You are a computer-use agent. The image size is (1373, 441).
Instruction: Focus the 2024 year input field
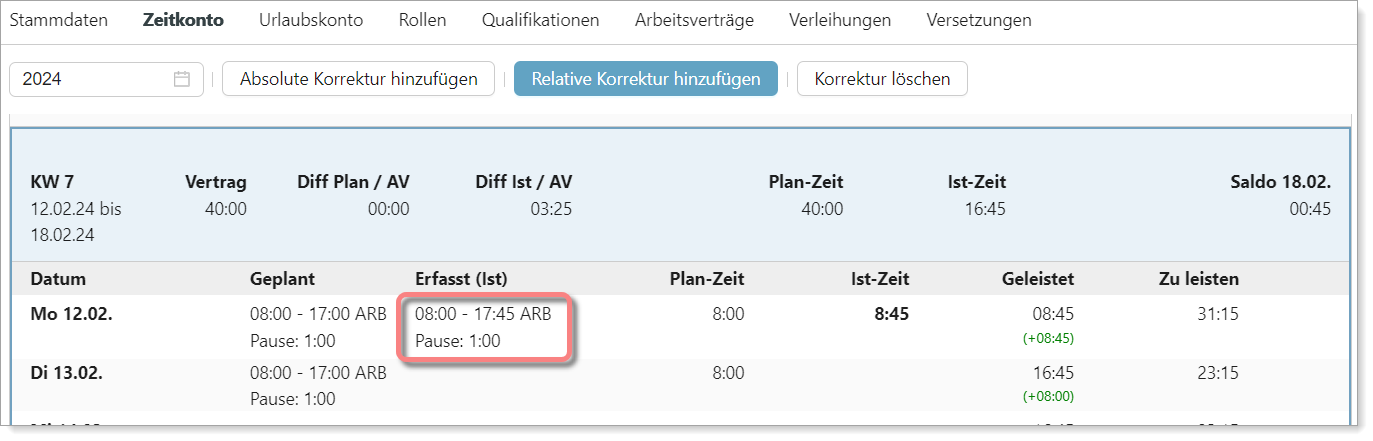click(x=106, y=79)
